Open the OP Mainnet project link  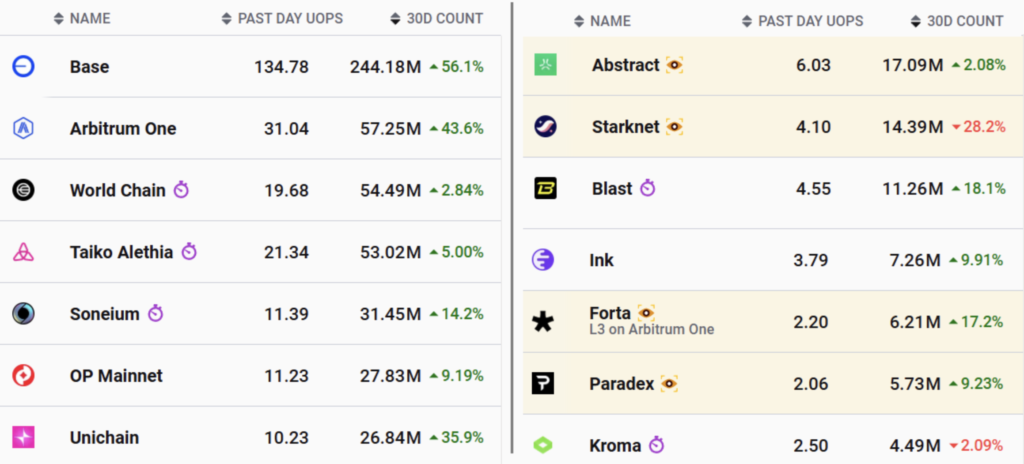point(116,376)
